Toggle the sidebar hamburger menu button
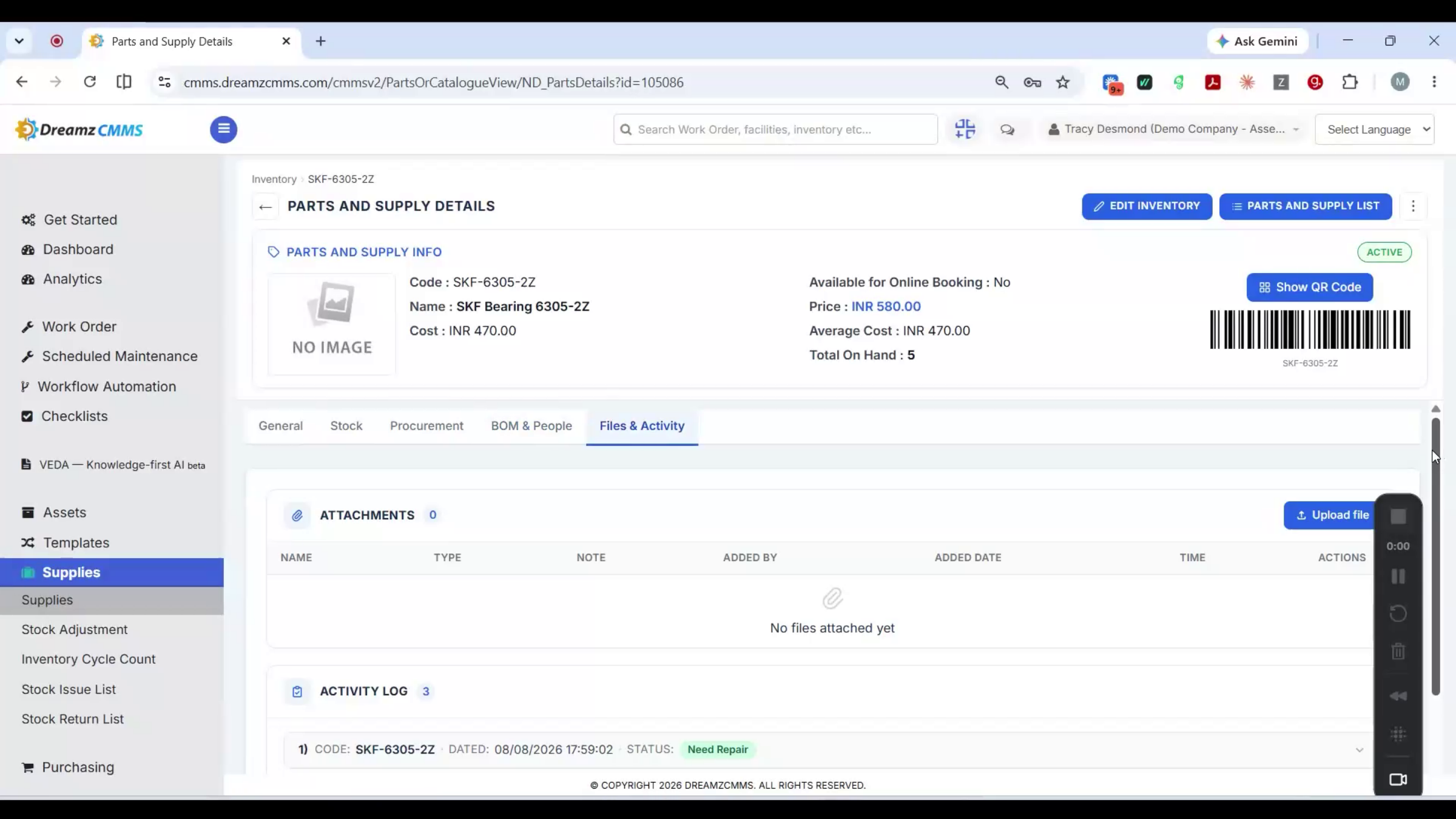1456x819 pixels. (x=223, y=129)
